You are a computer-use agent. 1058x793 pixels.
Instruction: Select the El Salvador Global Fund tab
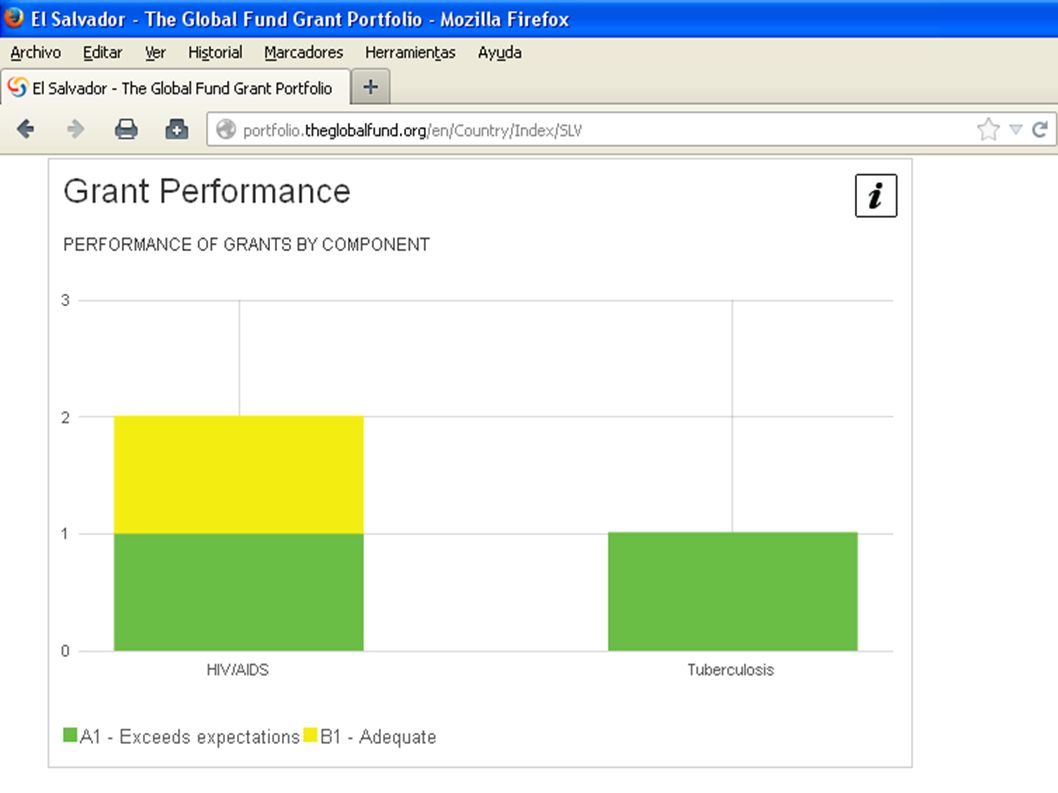pyautogui.click(x=175, y=88)
